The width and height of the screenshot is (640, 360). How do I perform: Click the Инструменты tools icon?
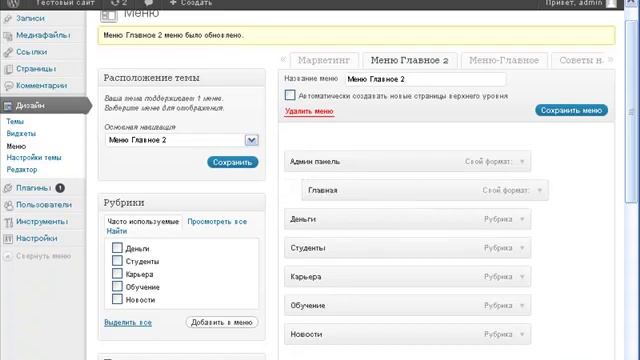[x=8, y=222]
